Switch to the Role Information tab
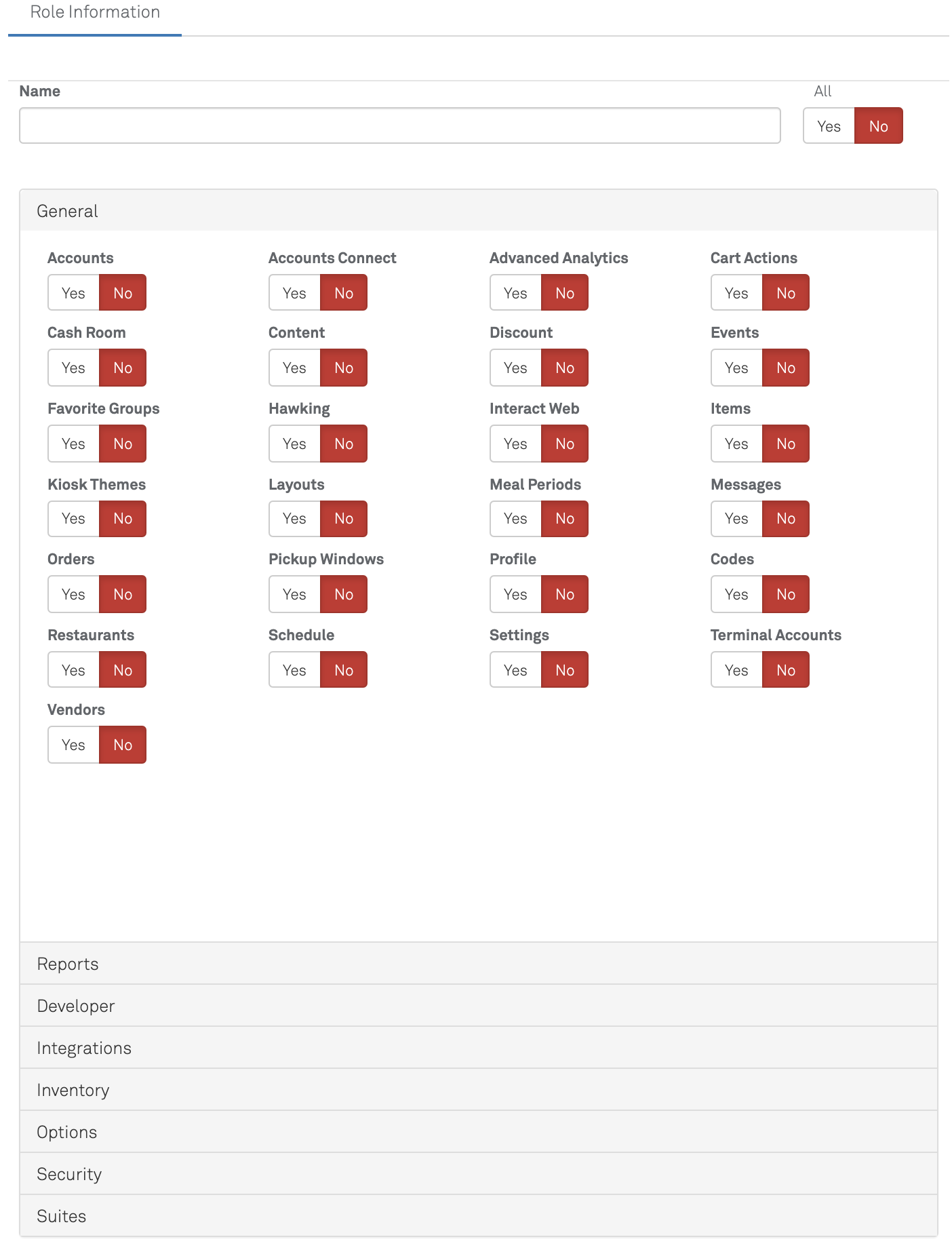The height and width of the screenshot is (1252, 952). point(95,12)
